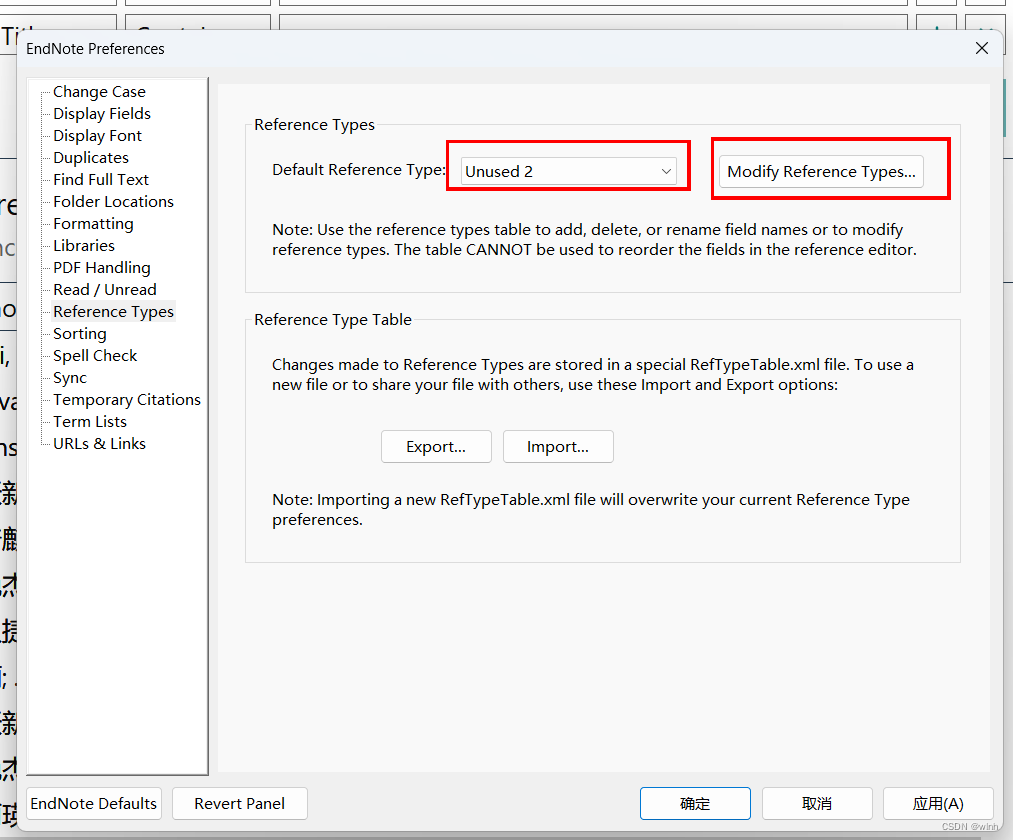Select Spell Check in the preferences tree

click(95, 355)
